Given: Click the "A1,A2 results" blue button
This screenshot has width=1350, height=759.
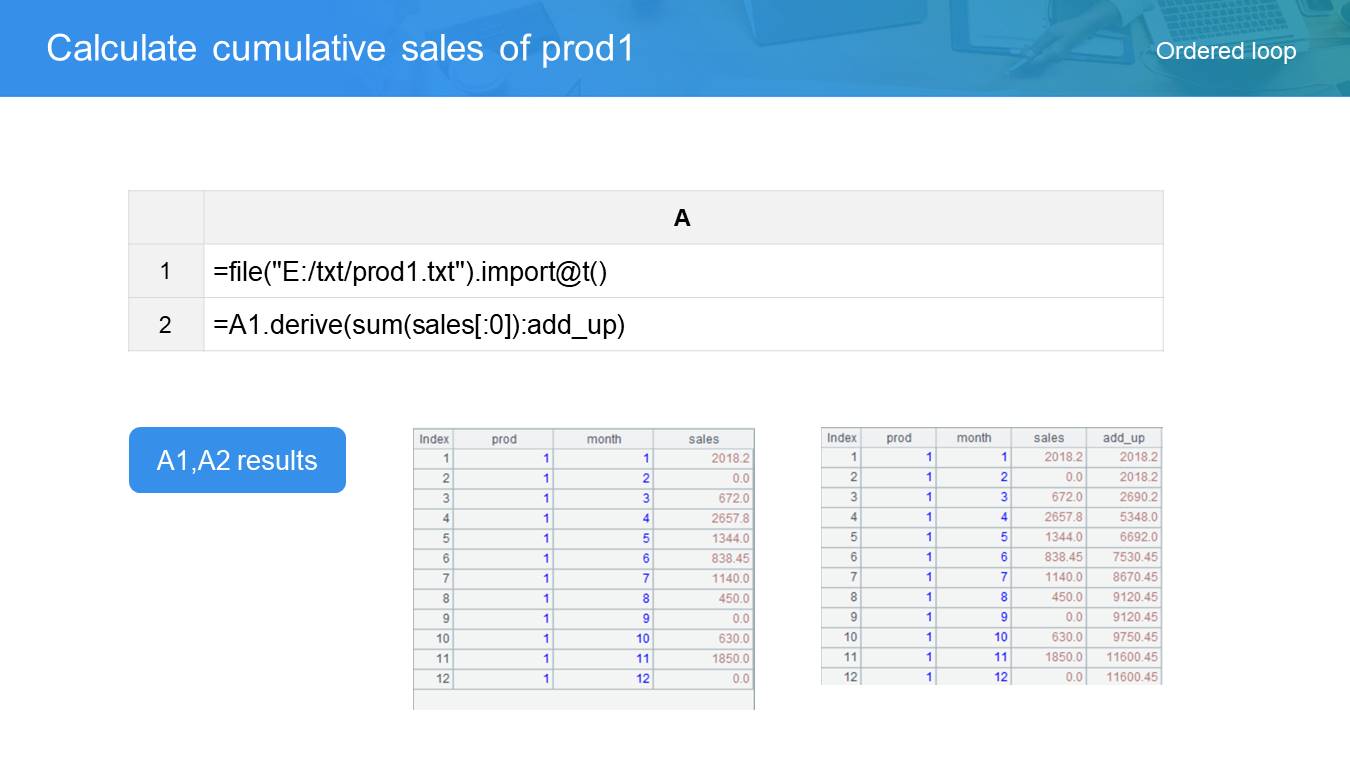Looking at the screenshot, I should pos(237,460).
